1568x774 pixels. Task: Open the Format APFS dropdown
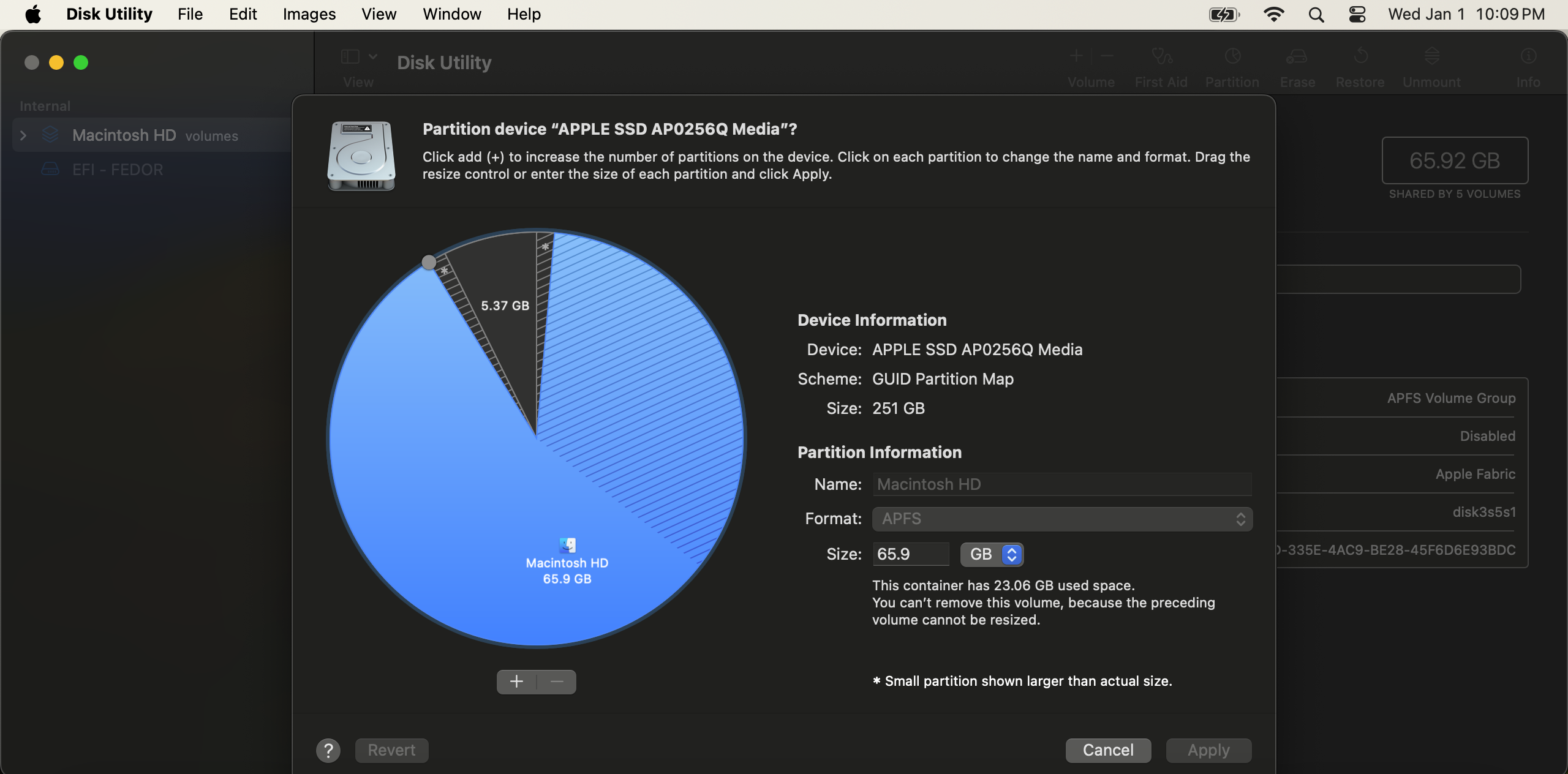[x=1062, y=519]
